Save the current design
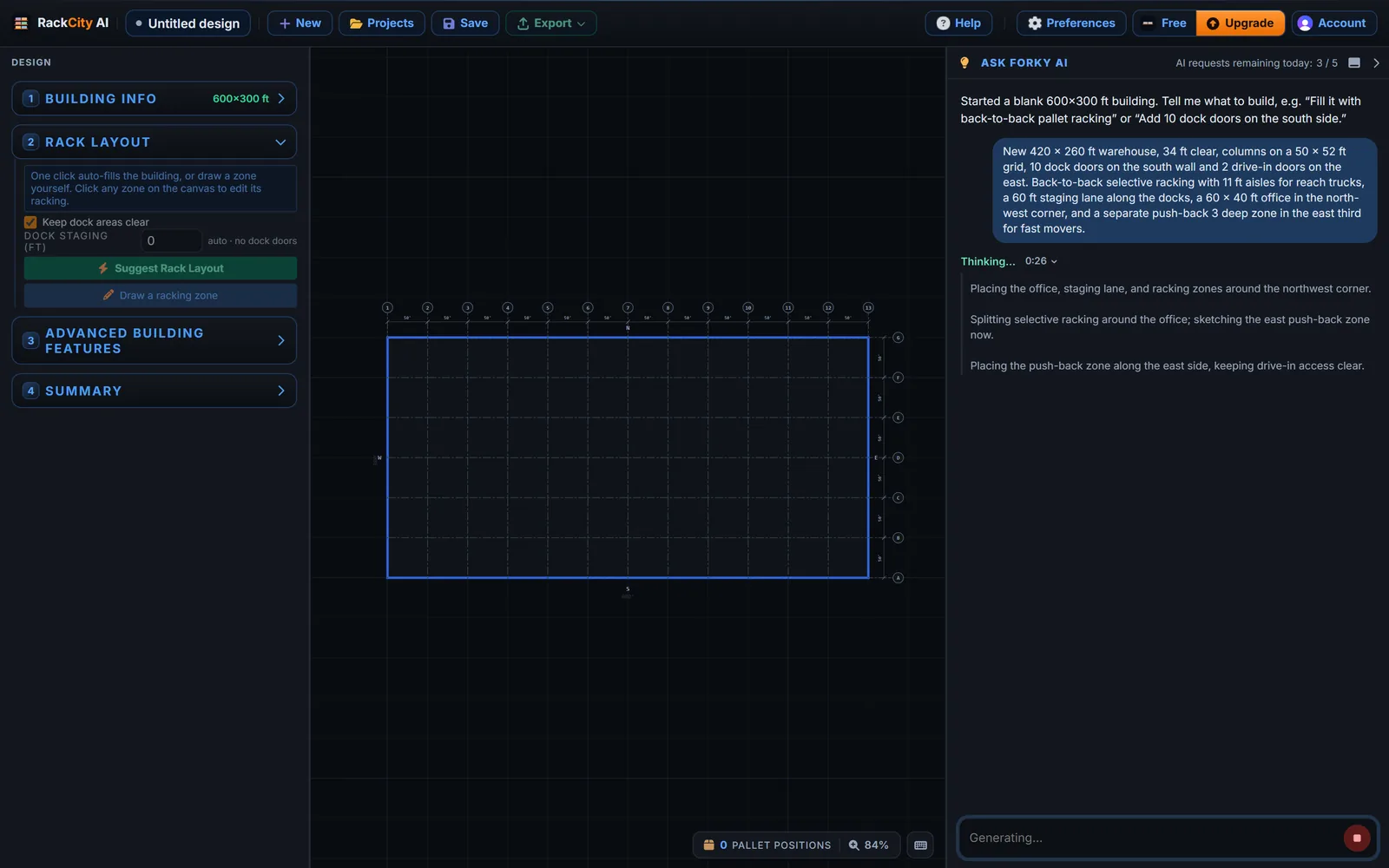 pos(465,23)
